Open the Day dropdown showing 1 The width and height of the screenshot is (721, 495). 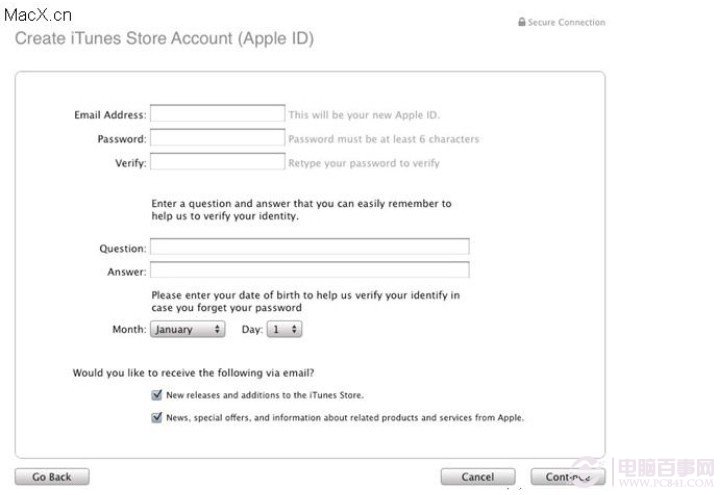point(285,329)
